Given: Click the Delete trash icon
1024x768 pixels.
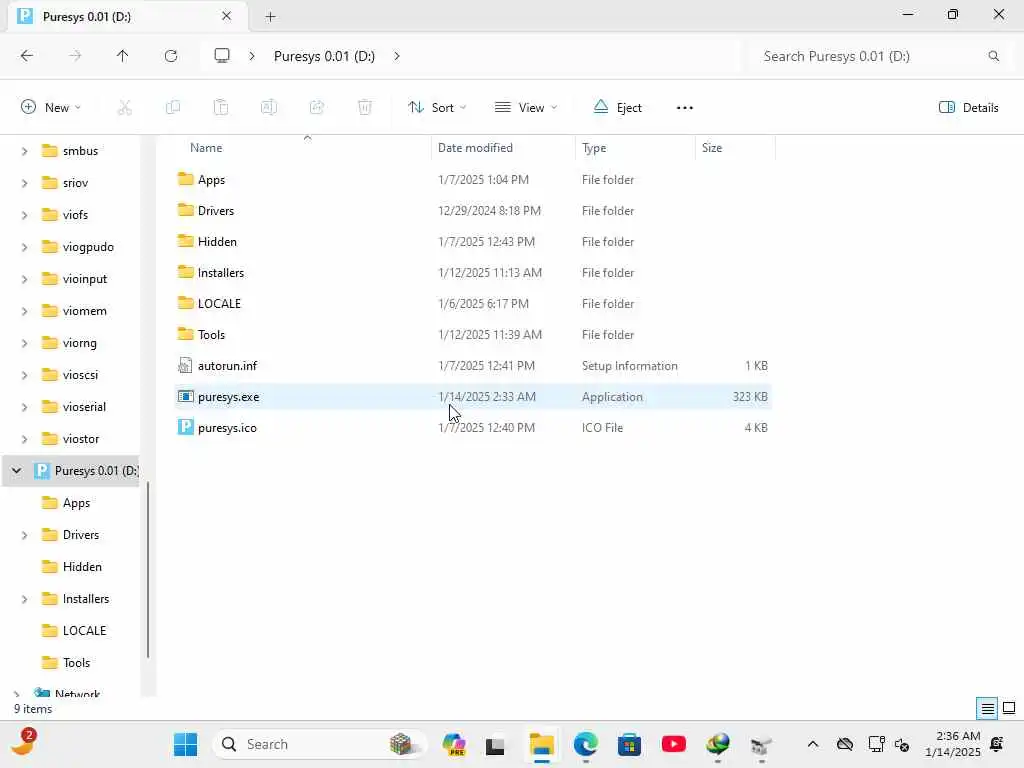Looking at the screenshot, I should pyautogui.click(x=365, y=108).
